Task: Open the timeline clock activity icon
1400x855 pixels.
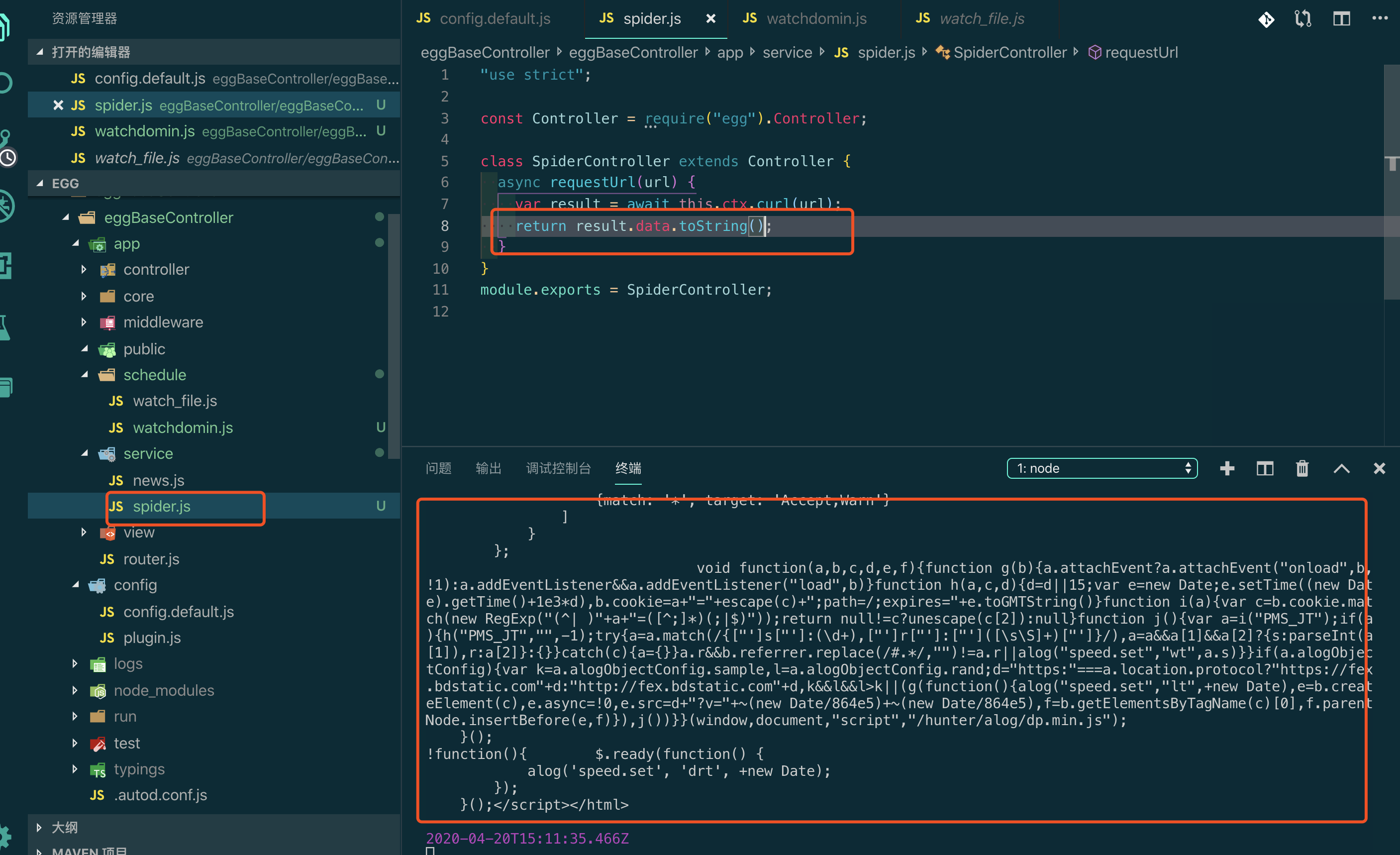Action: point(8,157)
